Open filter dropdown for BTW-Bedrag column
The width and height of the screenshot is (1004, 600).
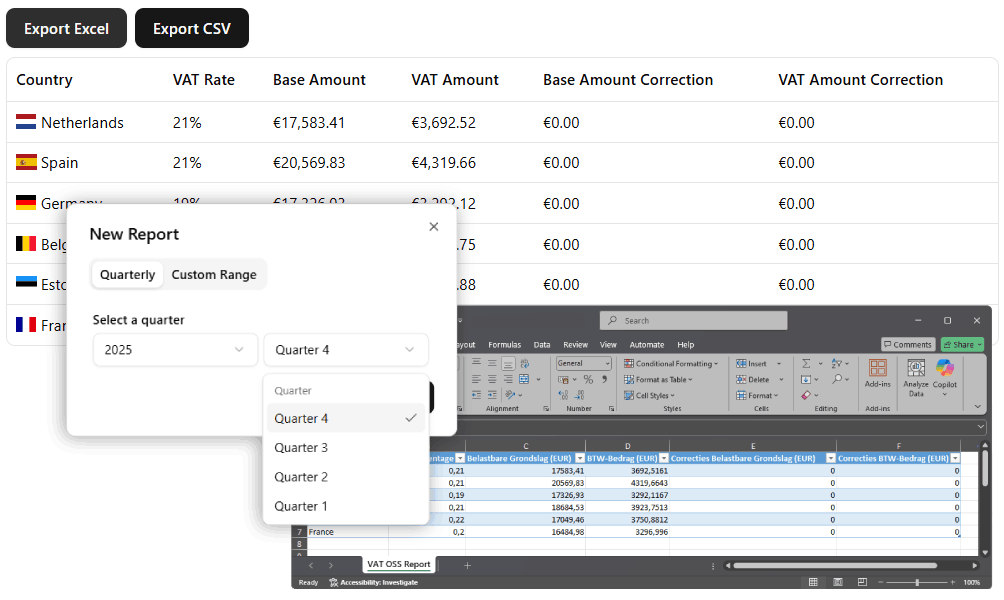[662, 458]
